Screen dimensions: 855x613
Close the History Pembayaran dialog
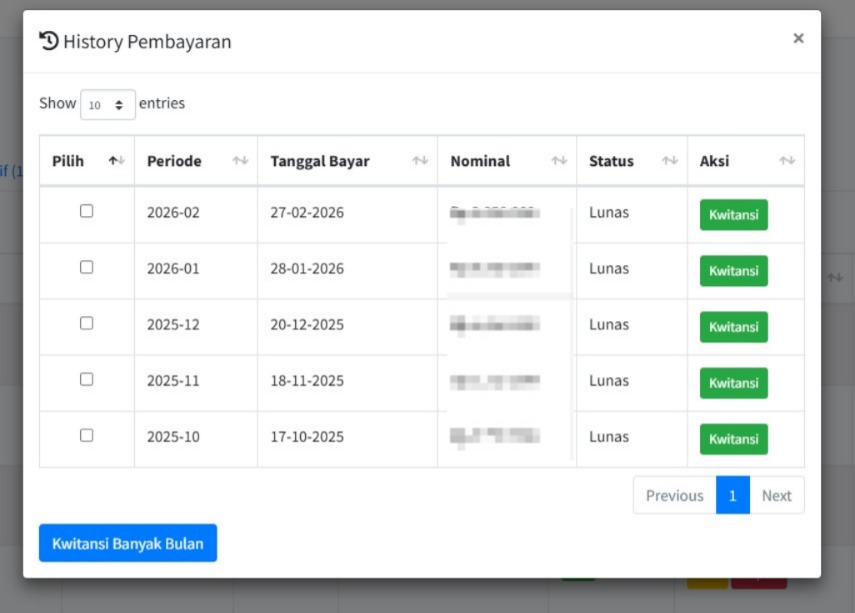(798, 38)
